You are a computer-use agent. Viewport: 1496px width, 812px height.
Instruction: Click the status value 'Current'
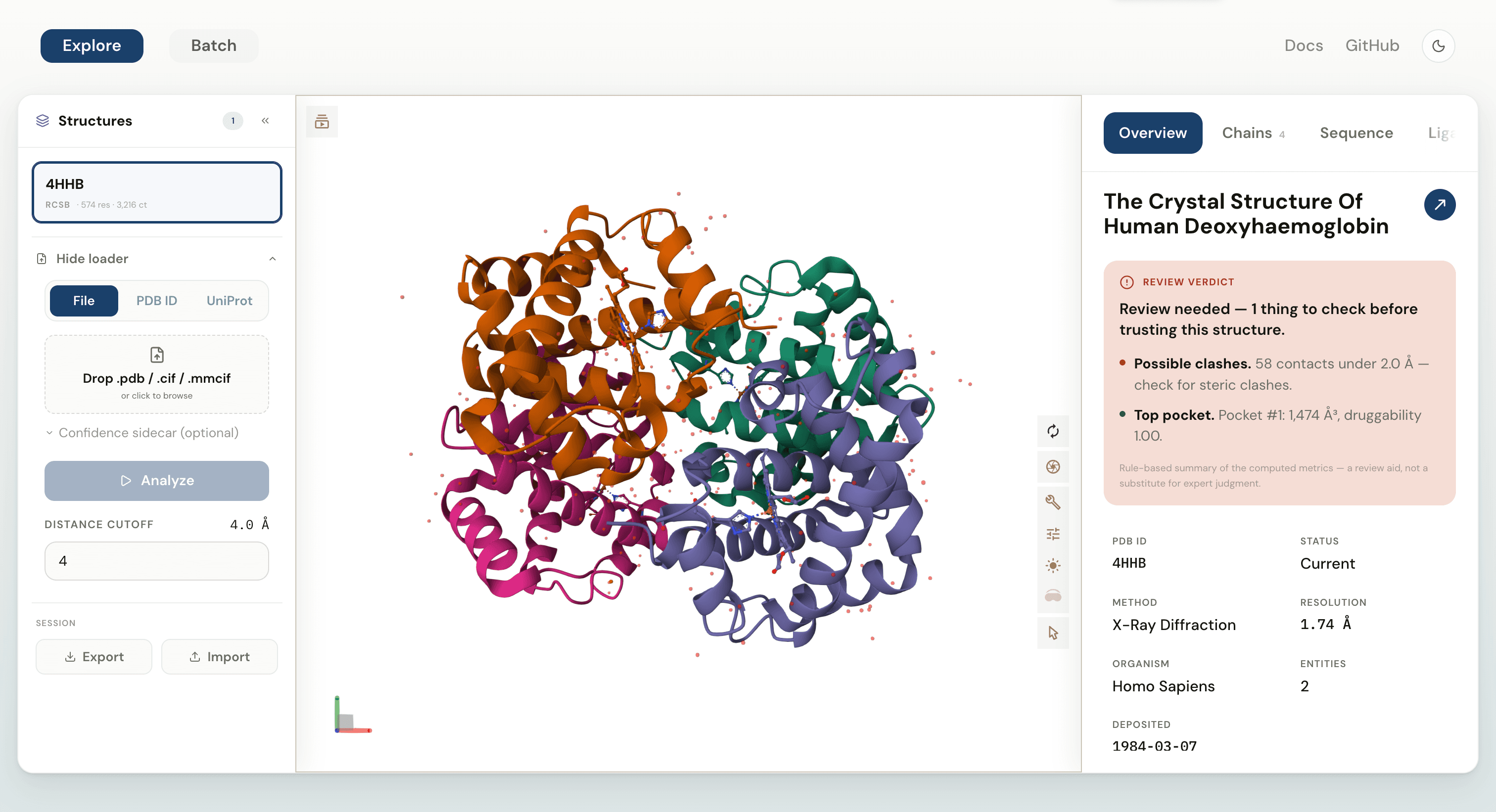click(x=1327, y=564)
